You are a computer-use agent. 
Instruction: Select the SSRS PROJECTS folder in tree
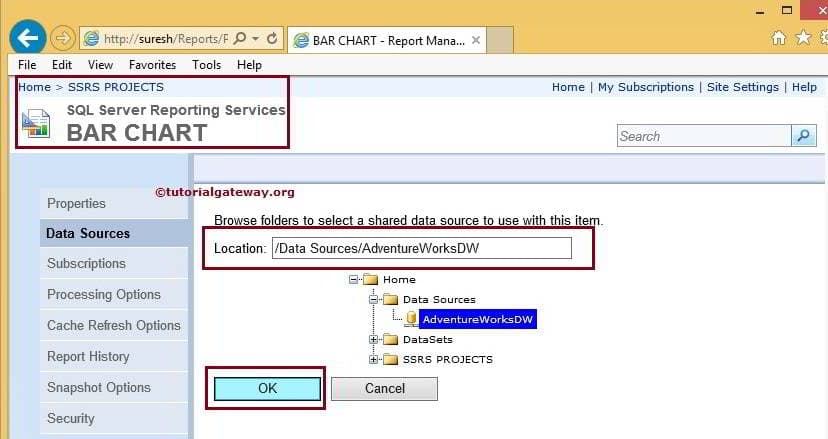point(448,360)
